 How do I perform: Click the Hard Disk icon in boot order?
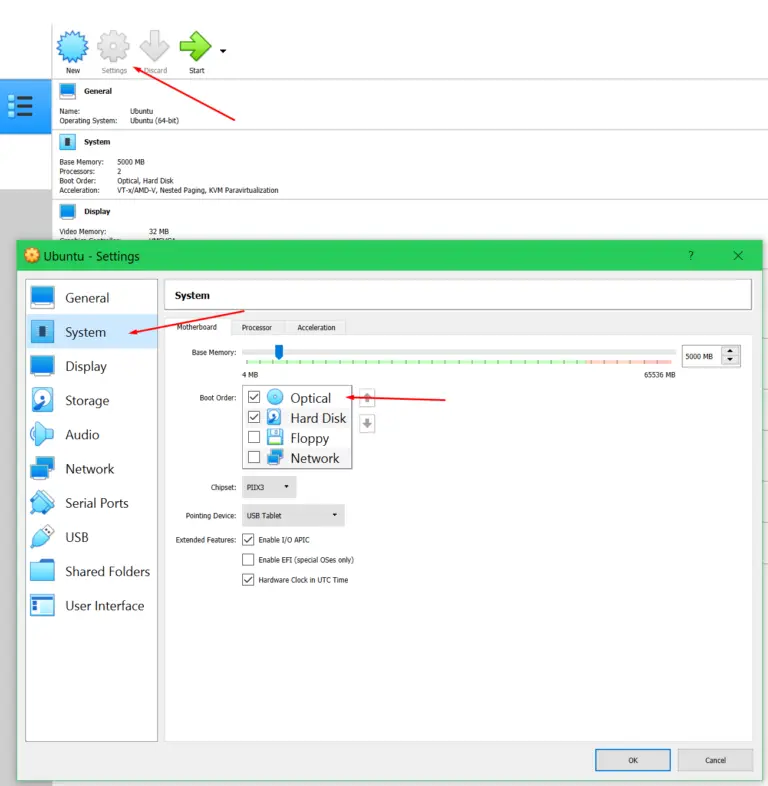(x=275, y=417)
